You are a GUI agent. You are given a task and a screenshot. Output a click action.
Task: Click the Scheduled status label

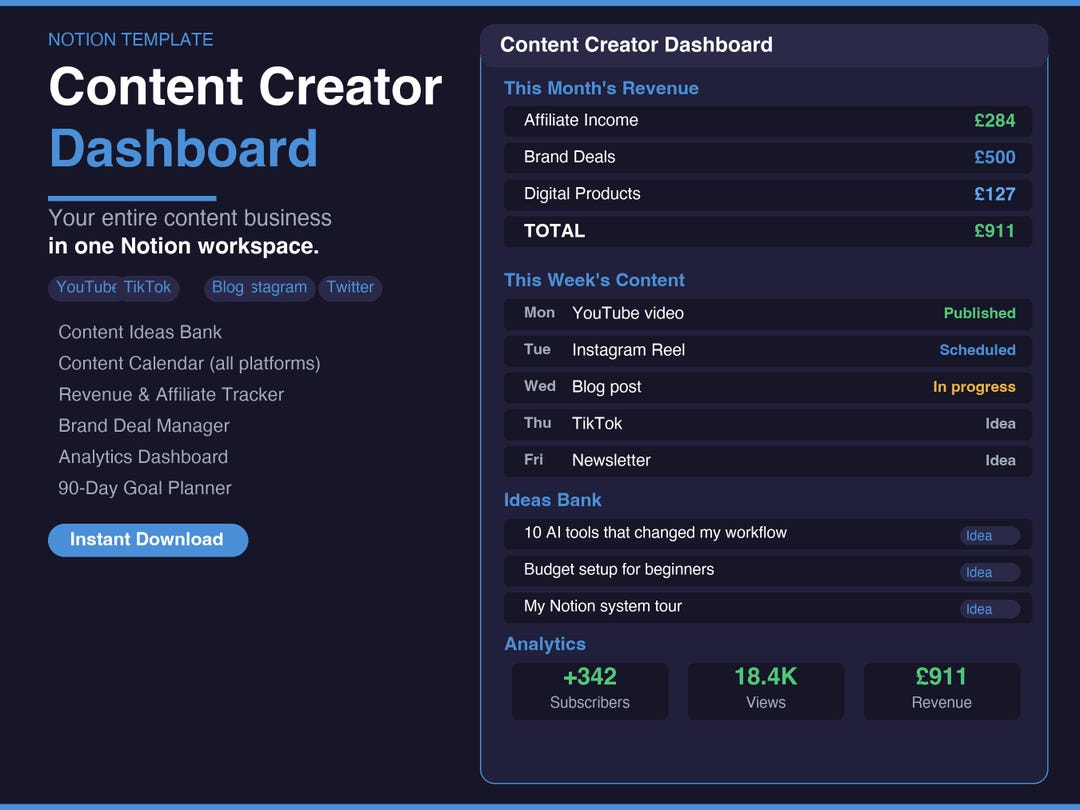977,350
